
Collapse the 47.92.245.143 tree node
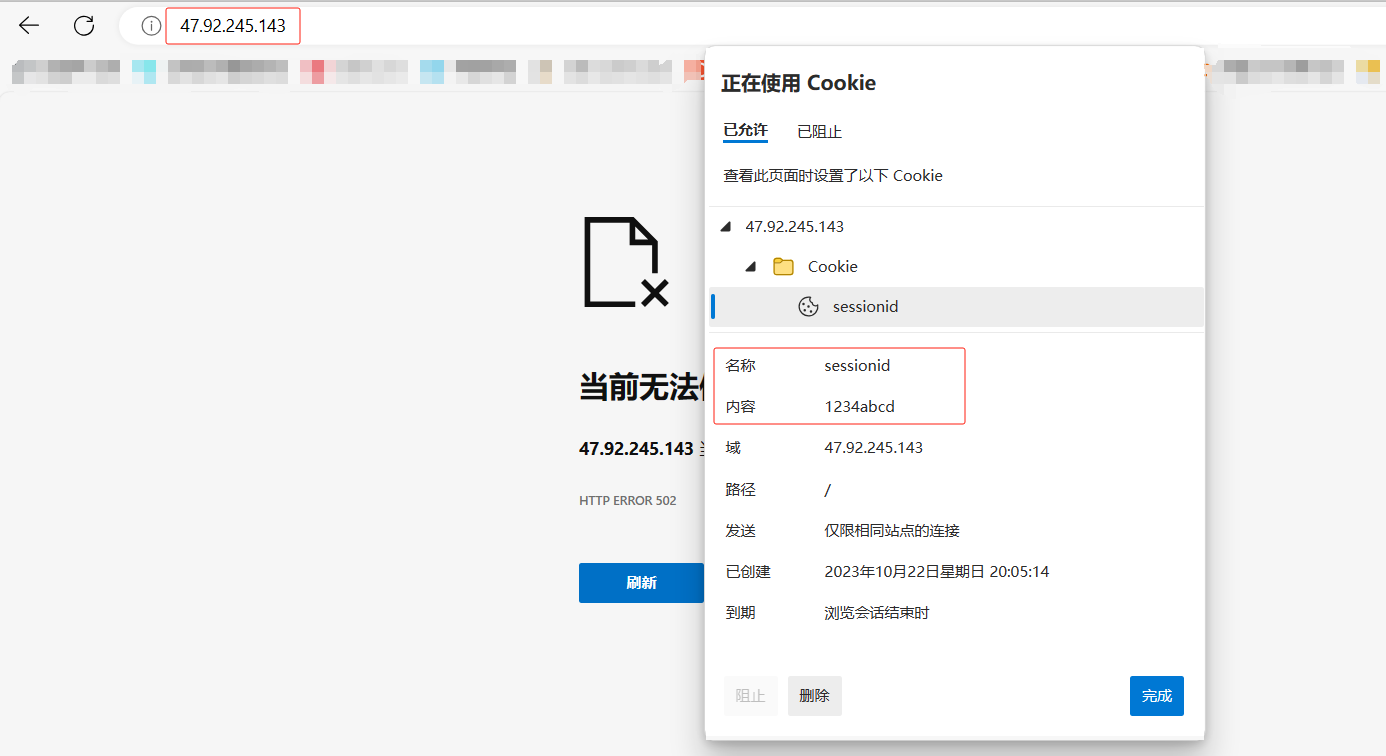(x=727, y=227)
